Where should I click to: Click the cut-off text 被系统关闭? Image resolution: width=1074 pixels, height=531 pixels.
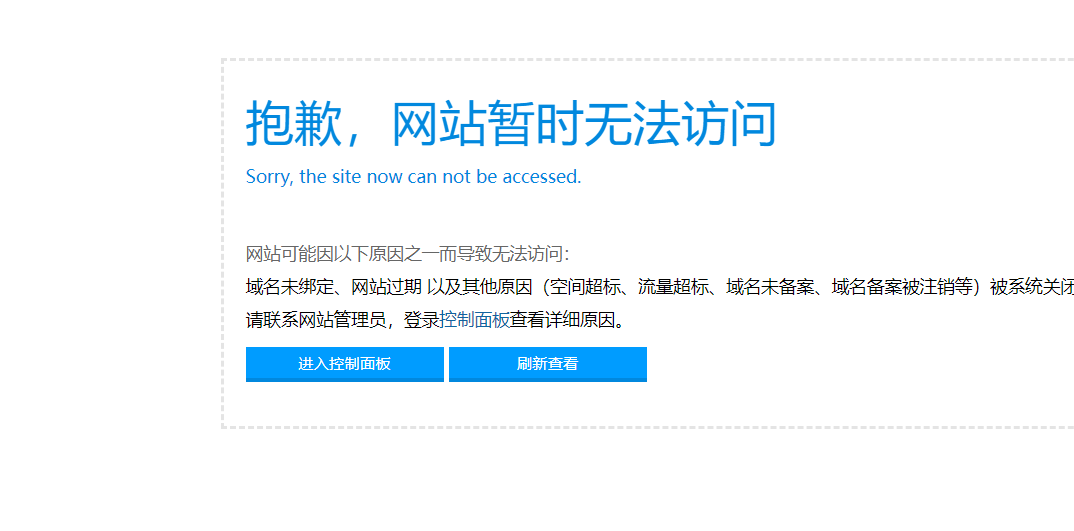[x=1032, y=287]
